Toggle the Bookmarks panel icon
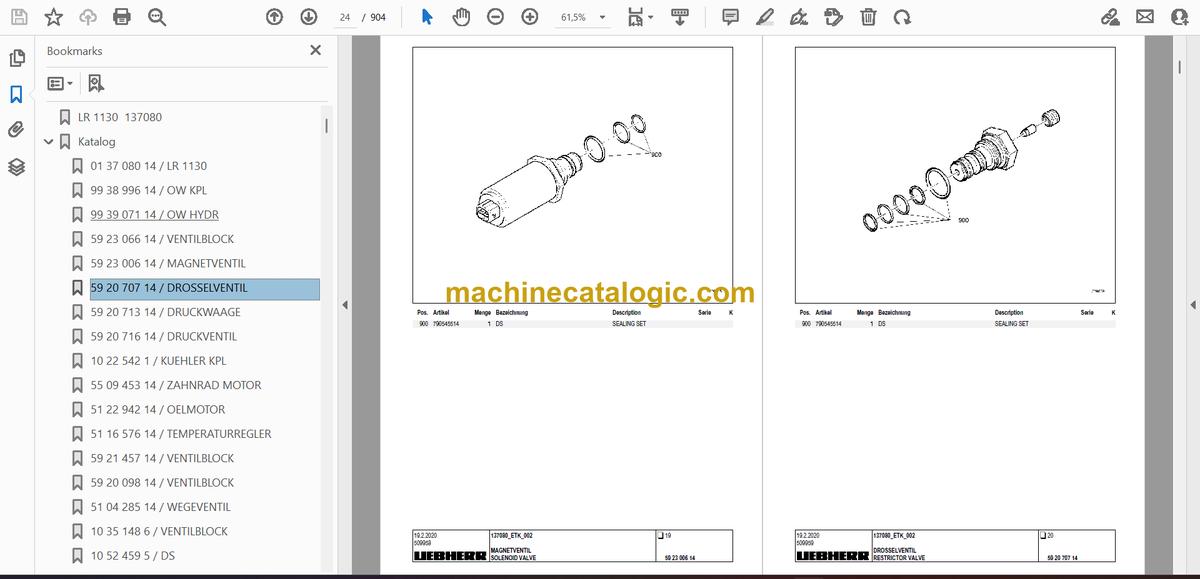The image size is (1200, 579). [16, 94]
